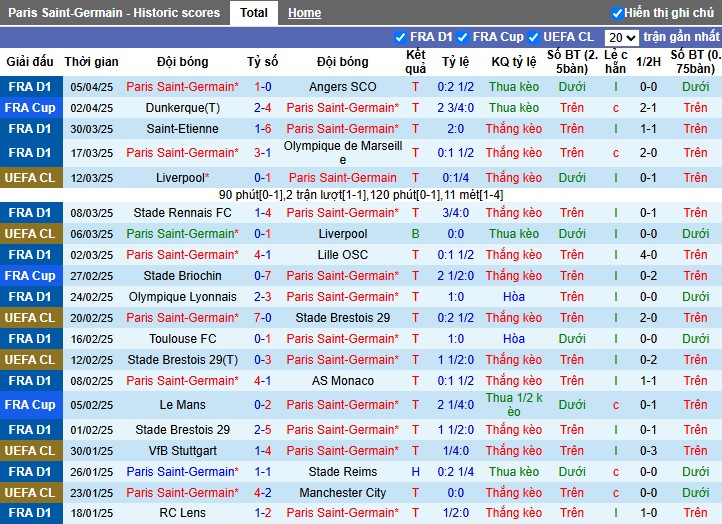Click the 0-7 score of Stade Briochin match
Image resolution: width=722 pixels, height=524 pixels.
[x=262, y=276]
